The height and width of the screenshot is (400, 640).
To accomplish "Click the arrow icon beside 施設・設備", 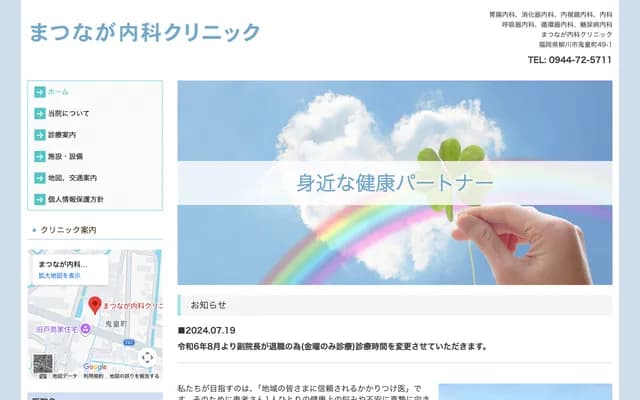I will click(x=40, y=156).
